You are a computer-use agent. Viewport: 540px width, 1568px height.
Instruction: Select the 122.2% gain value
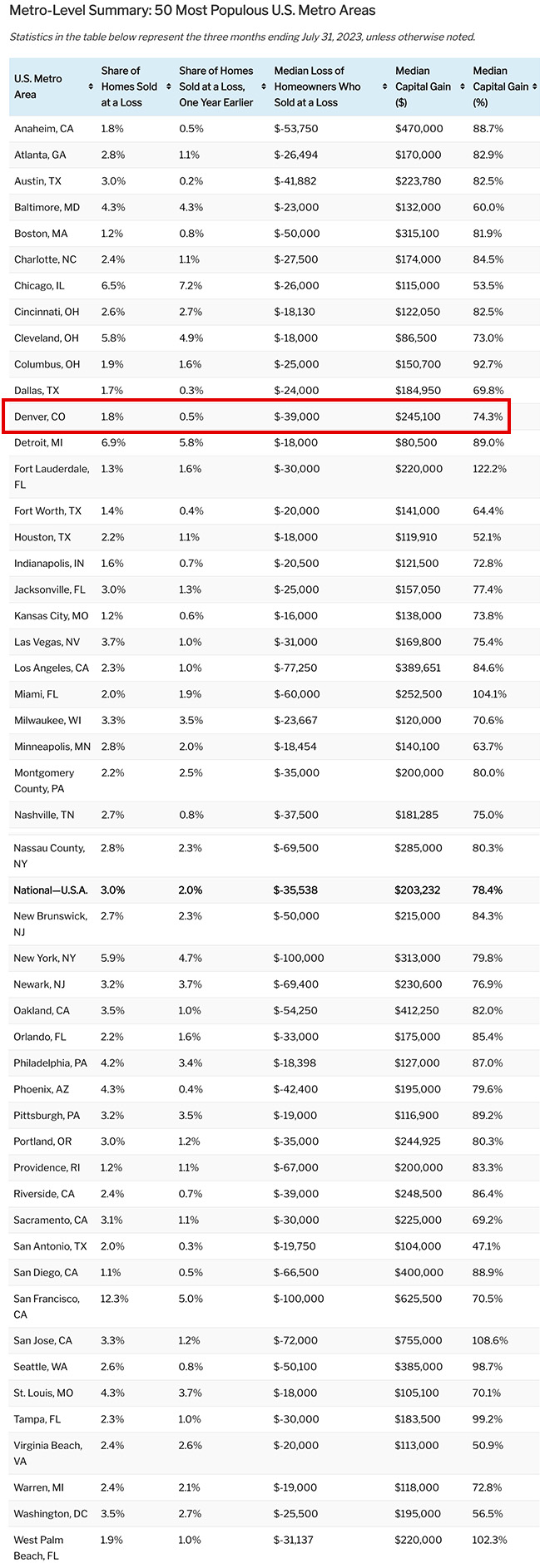click(490, 469)
